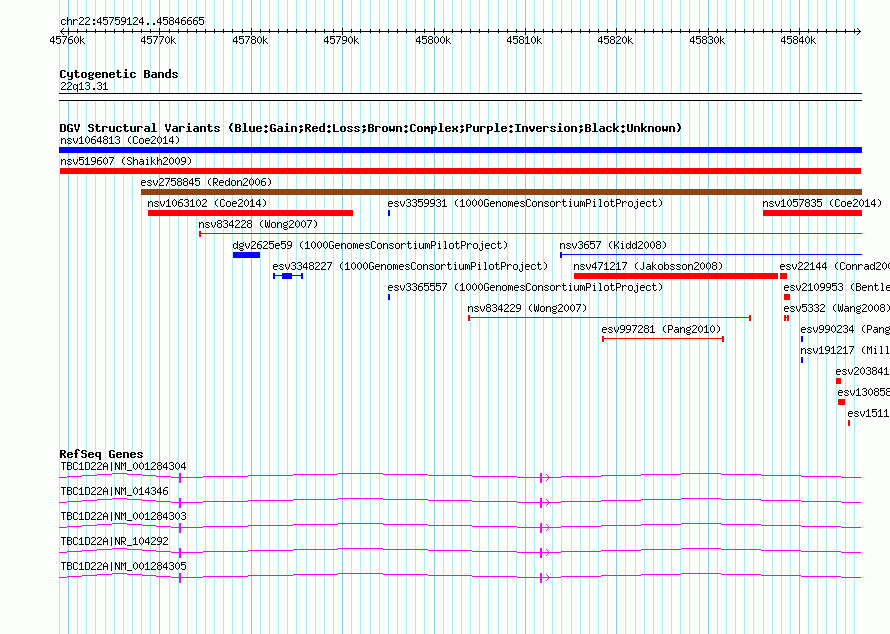The width and height of the screenshot is (890, 634).
Task: Open the dgv2625e59 variant label
Action: click(370, 245)
